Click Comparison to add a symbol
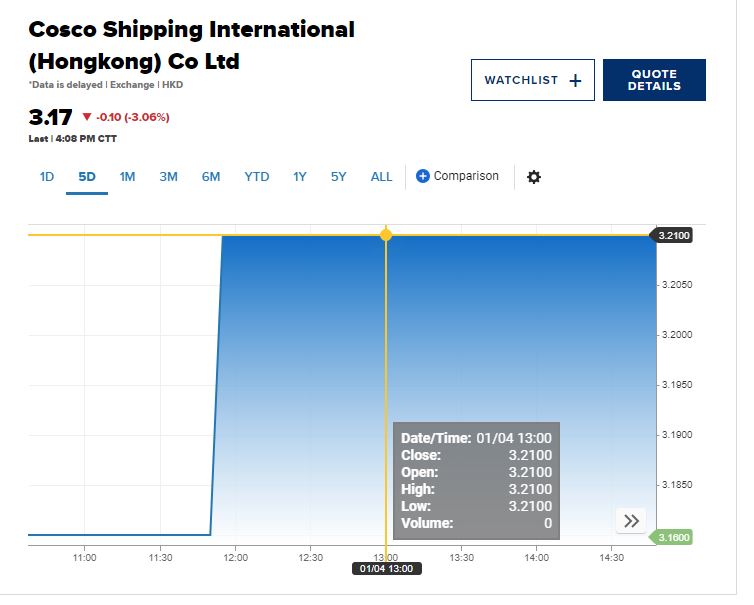This screenshot has width=754, height=605. [x=466, y=176]
